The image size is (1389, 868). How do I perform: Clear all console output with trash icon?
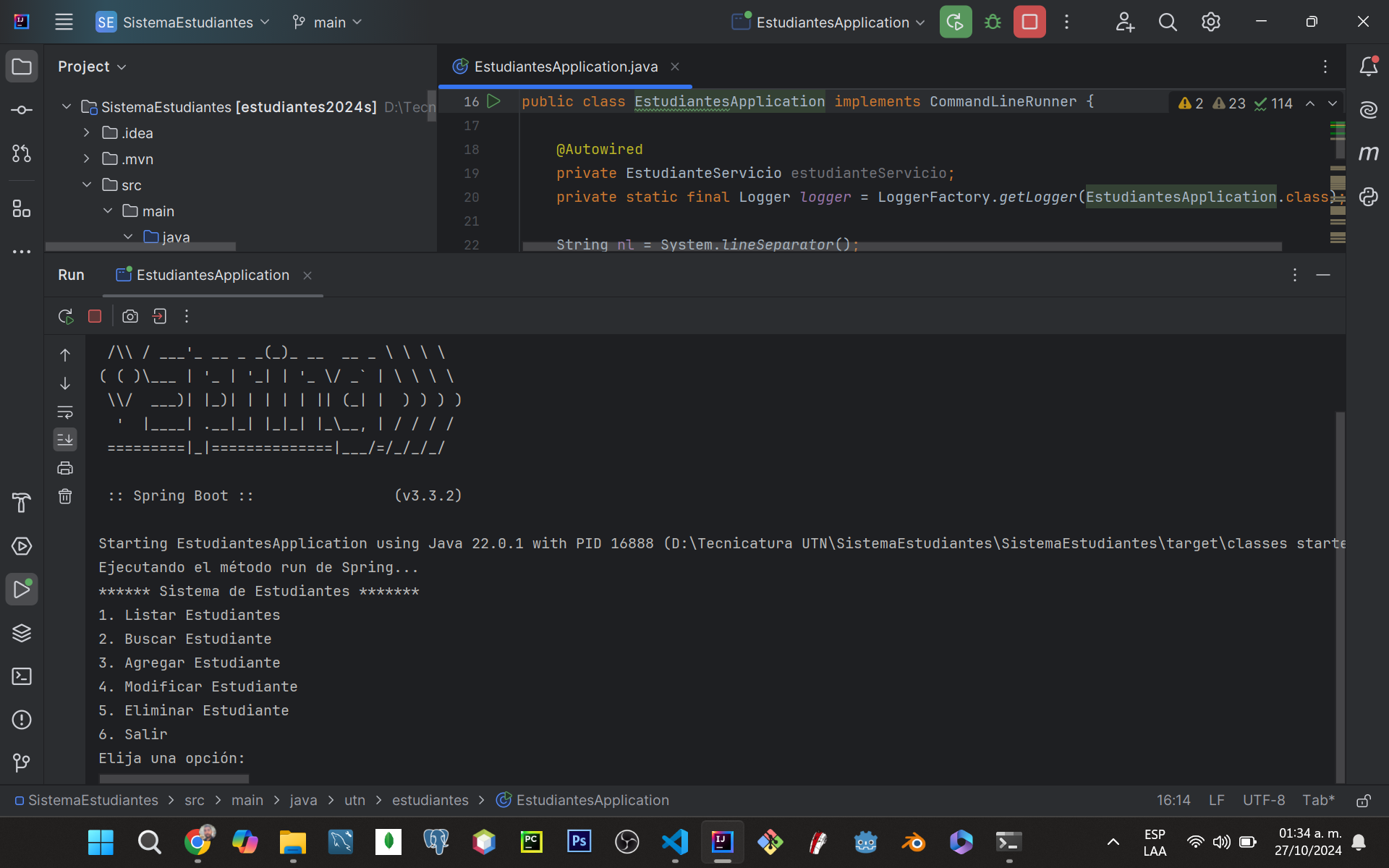pos(65,496)
